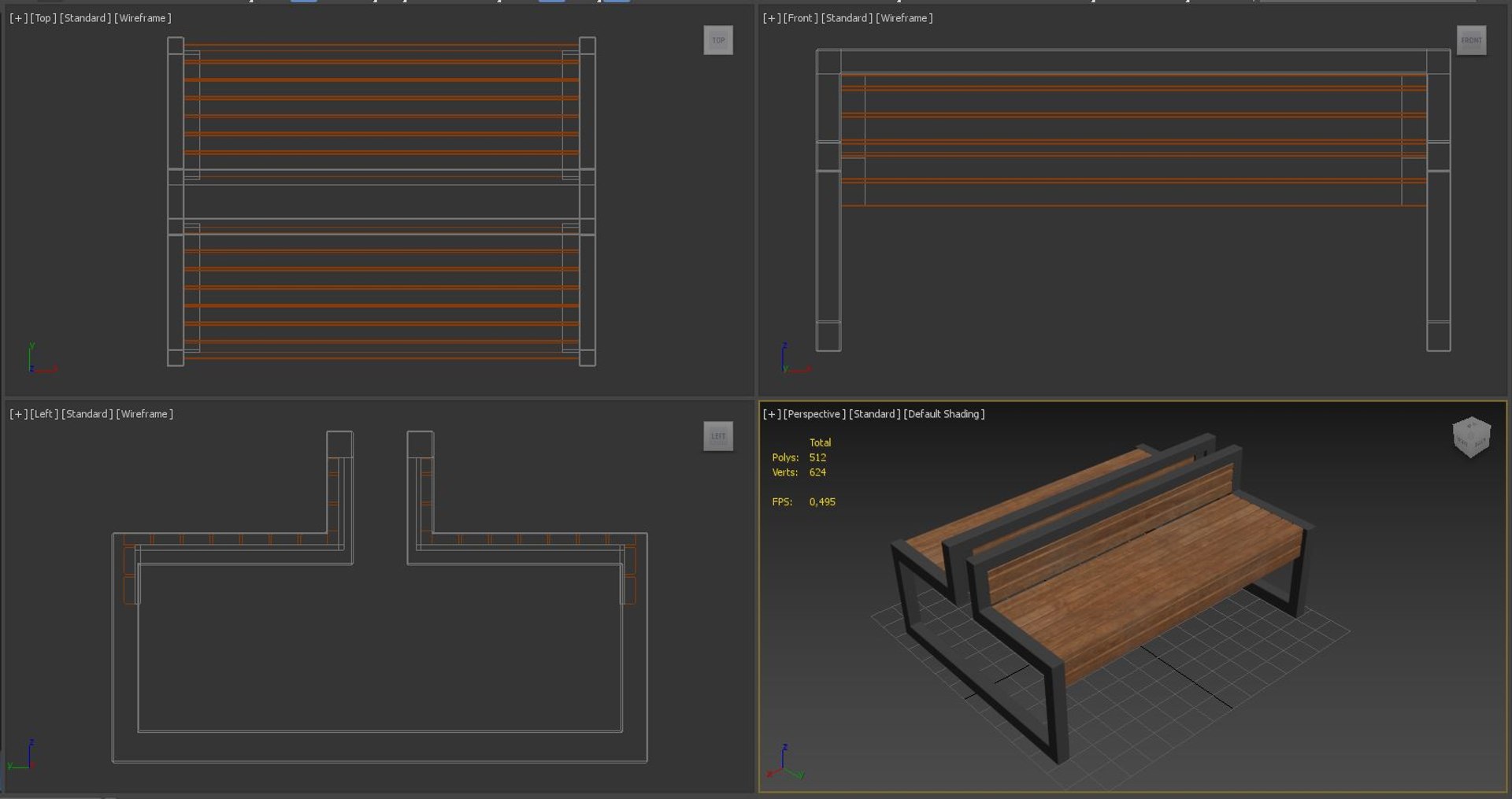
Task: Open [Standard] menu in the Left viewport
Action: tap(87, 414)
